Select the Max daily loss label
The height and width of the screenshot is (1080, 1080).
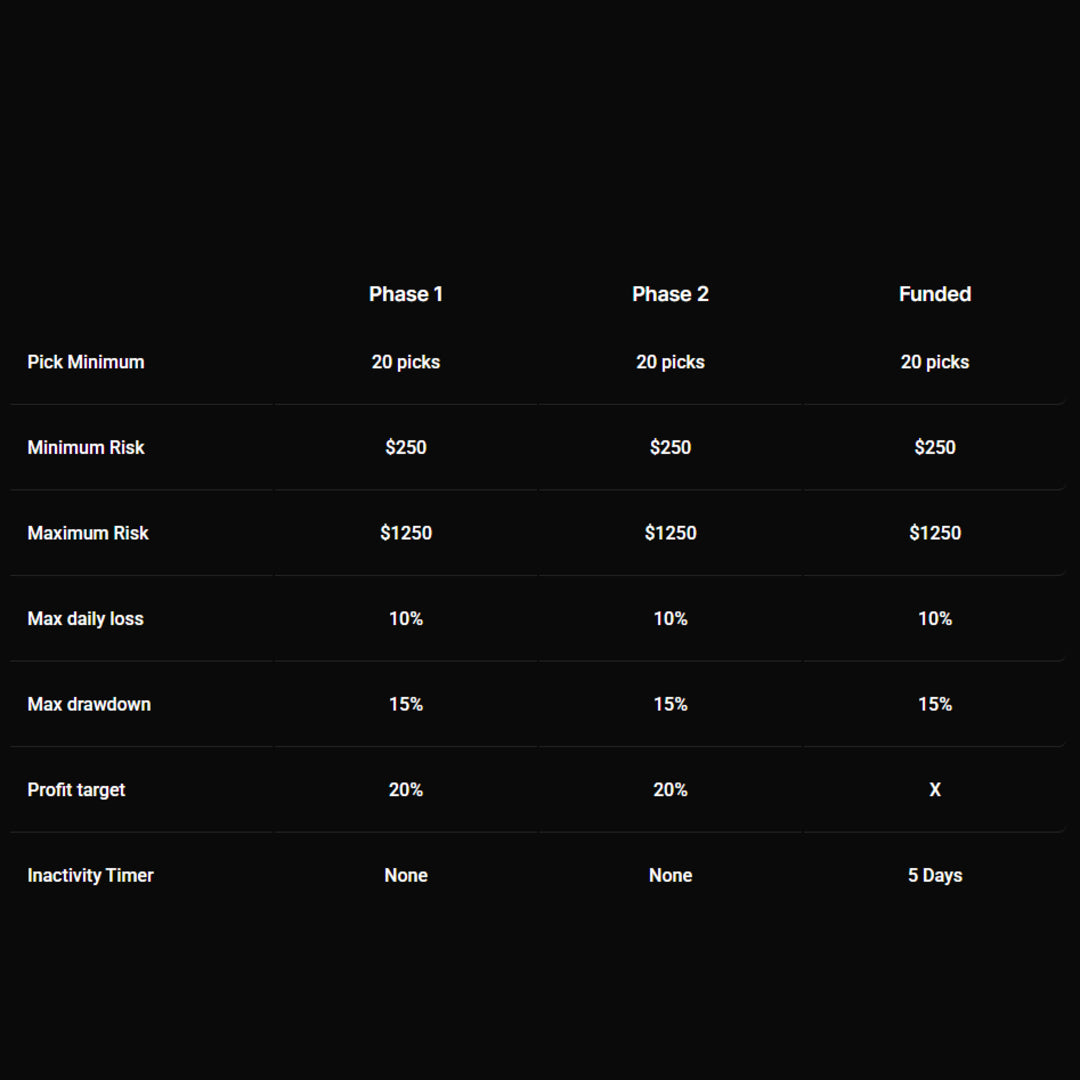[x=86, y=619]
